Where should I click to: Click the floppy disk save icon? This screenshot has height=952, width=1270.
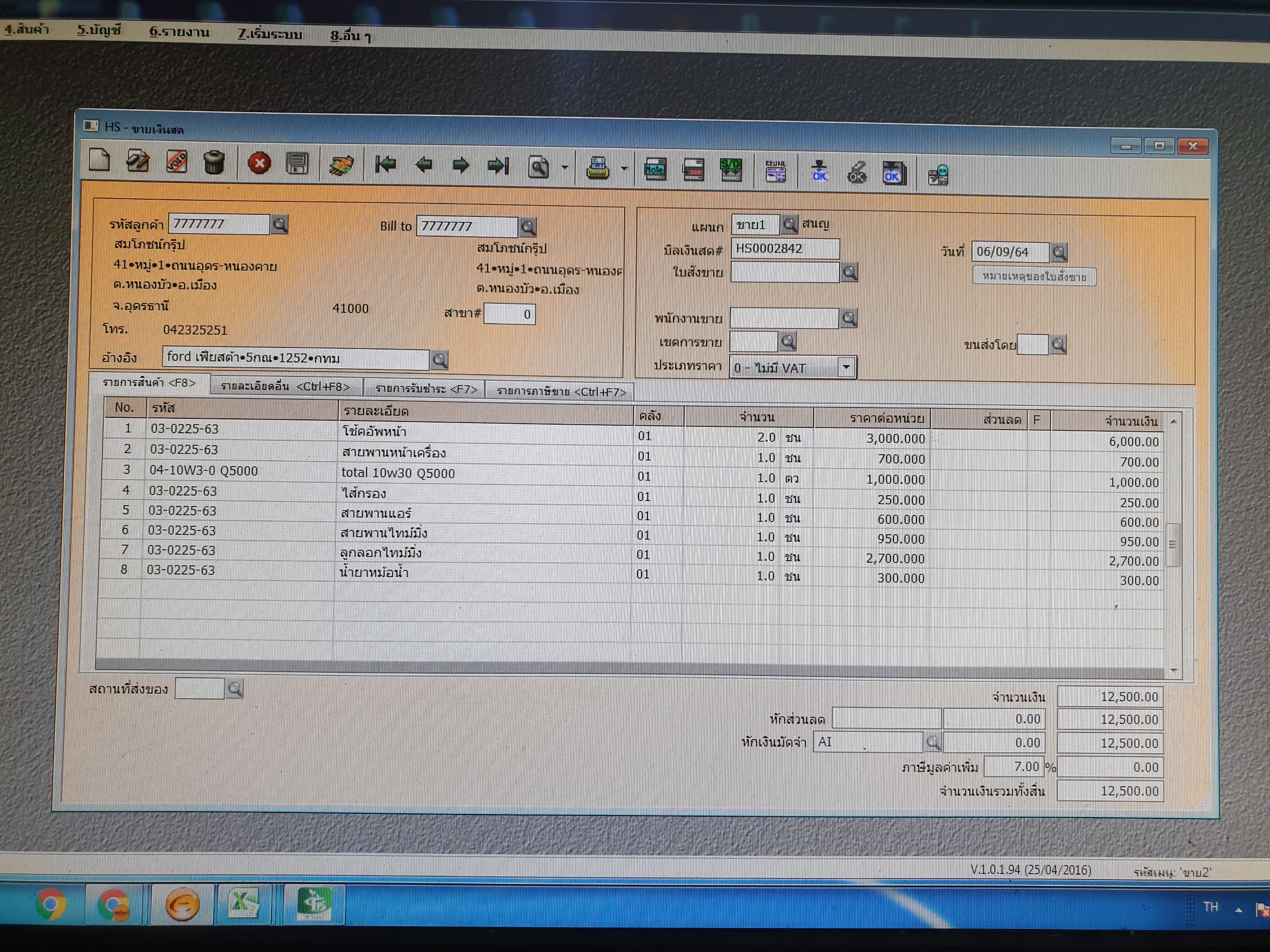tap(297, 164)
